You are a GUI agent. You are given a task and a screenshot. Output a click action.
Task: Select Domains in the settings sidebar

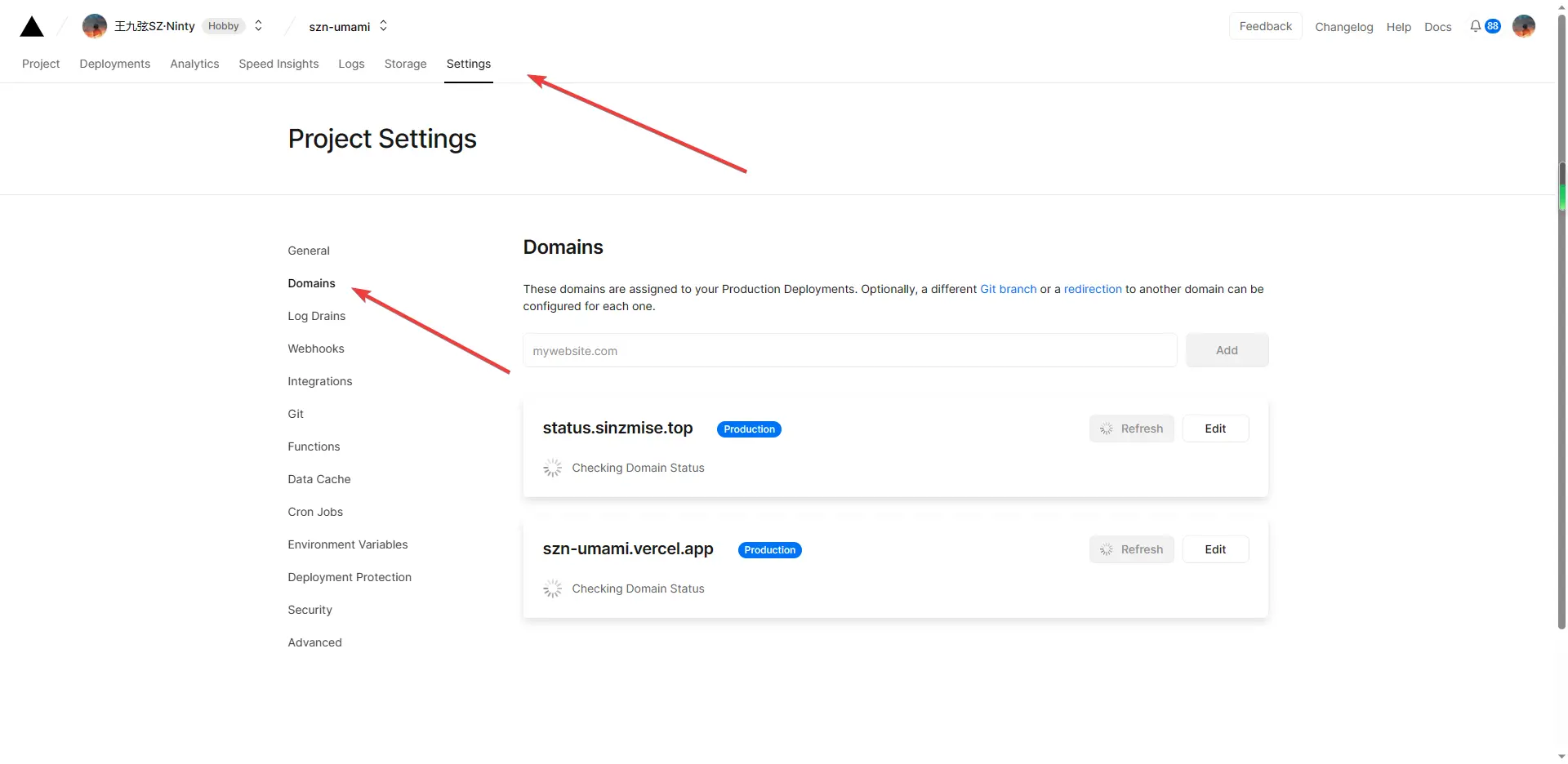311,283
